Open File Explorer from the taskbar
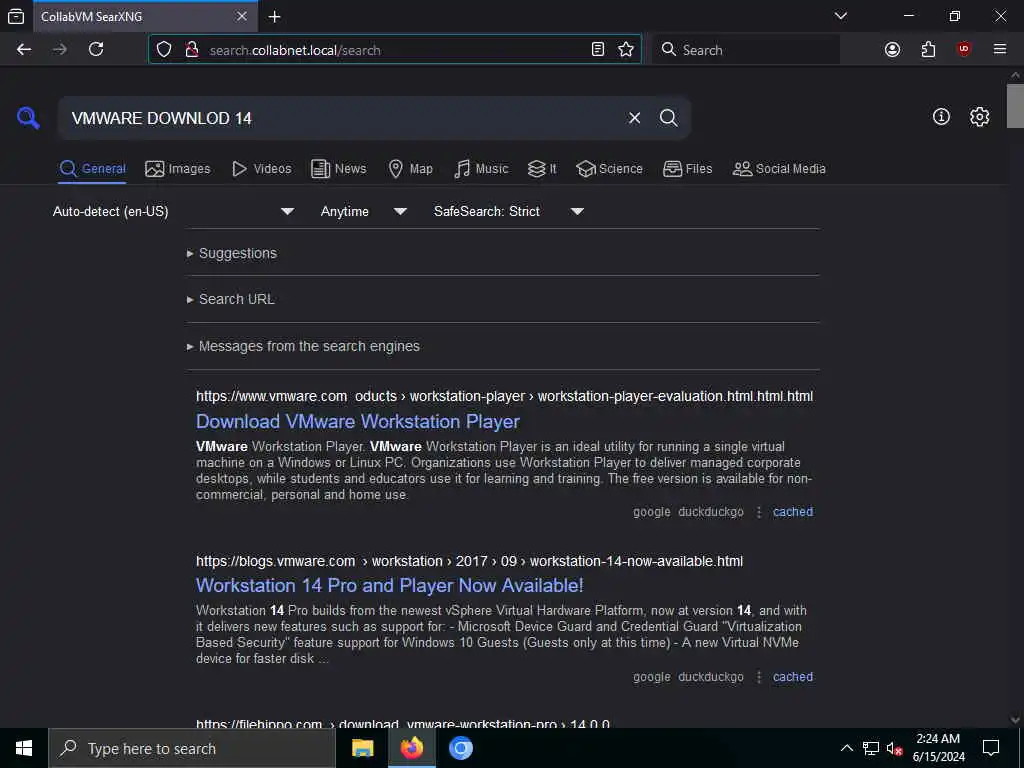Image resolution: width=1024 pixels, height=768 pixels. tap(362, 748)
